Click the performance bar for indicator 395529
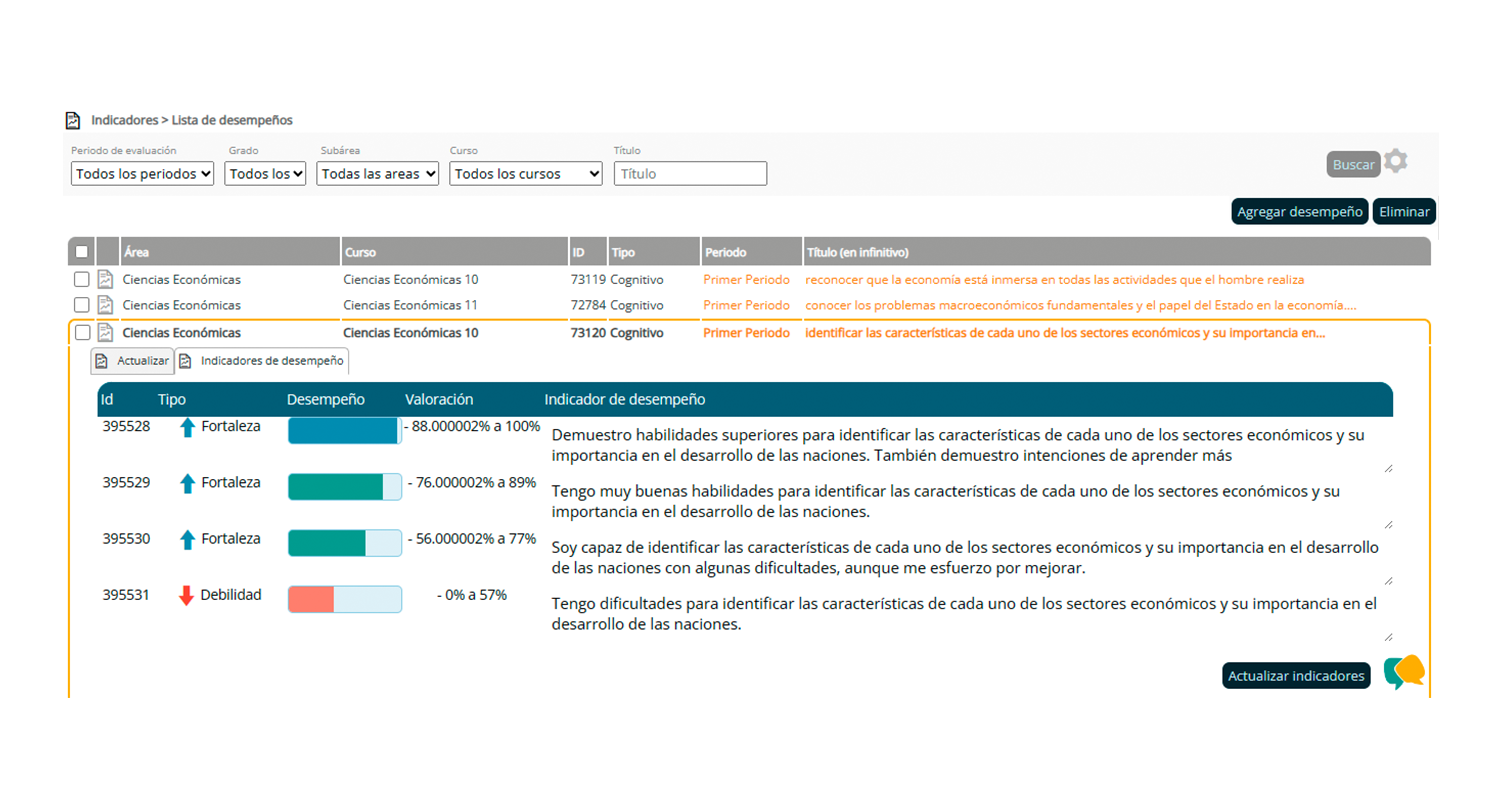Image resolution: width=1500 pixels, height=800 pixels. tap(344, 487)
